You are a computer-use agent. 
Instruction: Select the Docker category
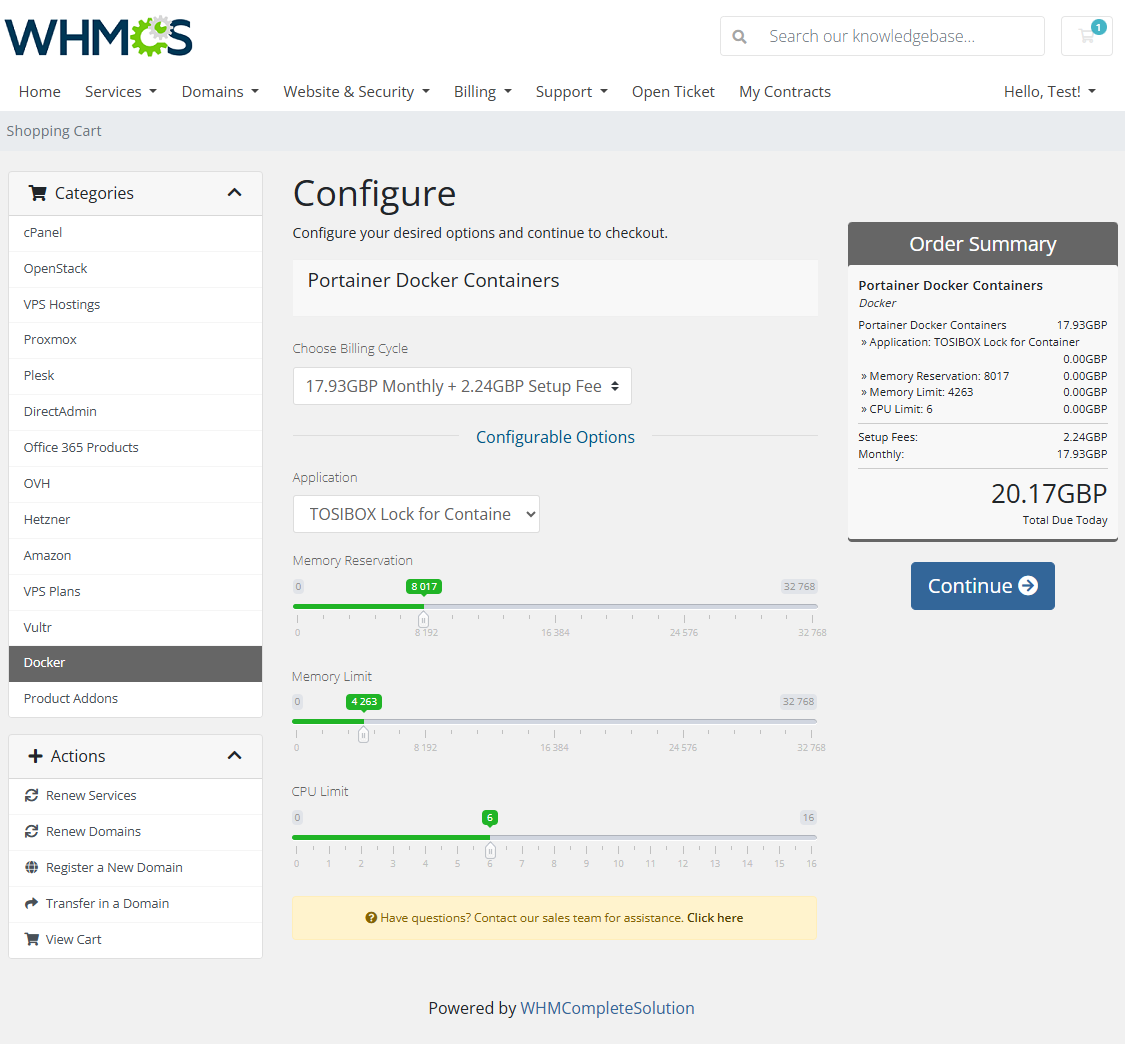point(136,663)
